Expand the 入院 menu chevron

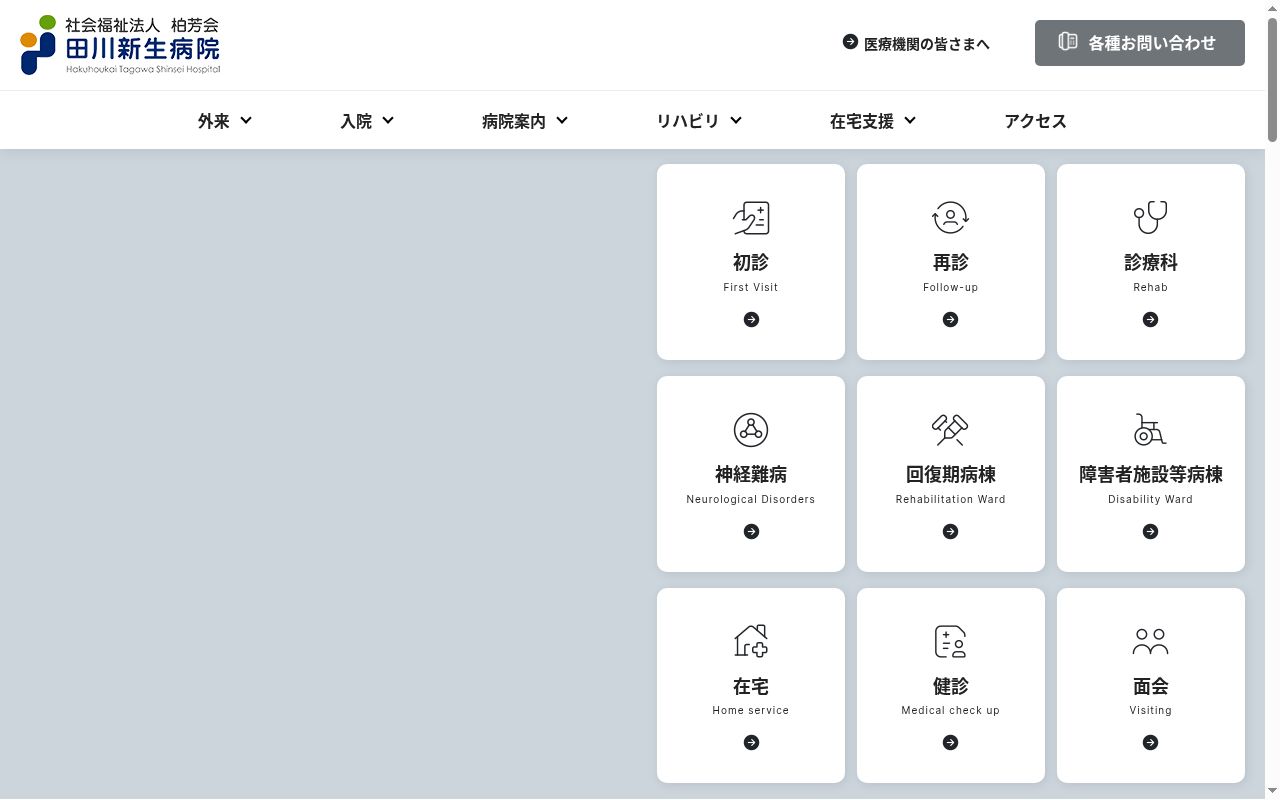(x=388, y=120)
